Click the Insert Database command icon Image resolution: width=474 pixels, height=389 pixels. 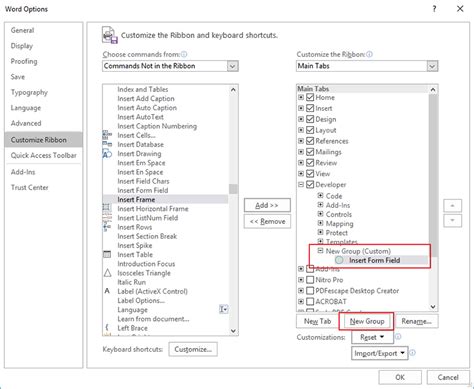coord(107,144)
